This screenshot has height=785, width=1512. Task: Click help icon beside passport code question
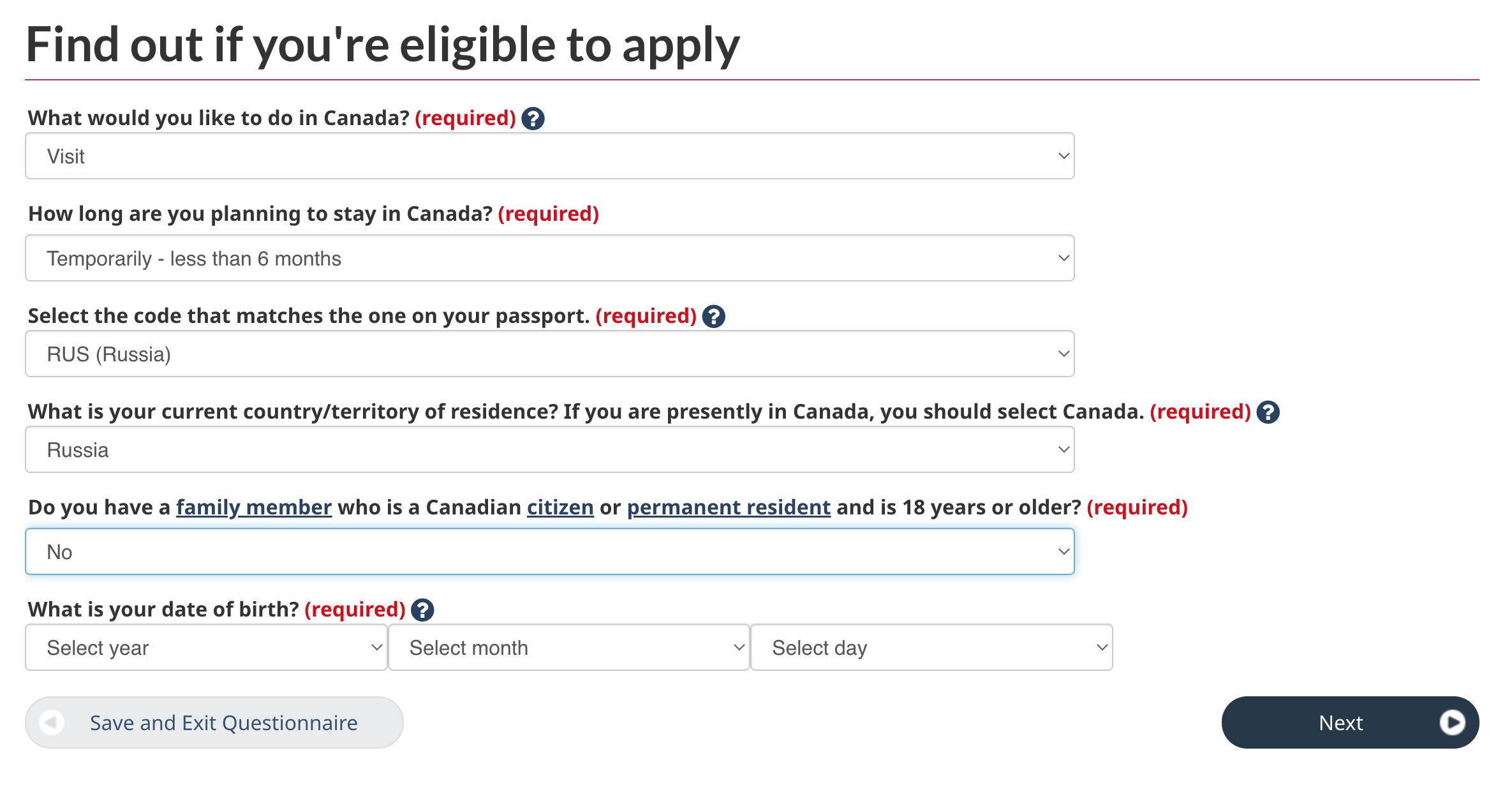713,317
